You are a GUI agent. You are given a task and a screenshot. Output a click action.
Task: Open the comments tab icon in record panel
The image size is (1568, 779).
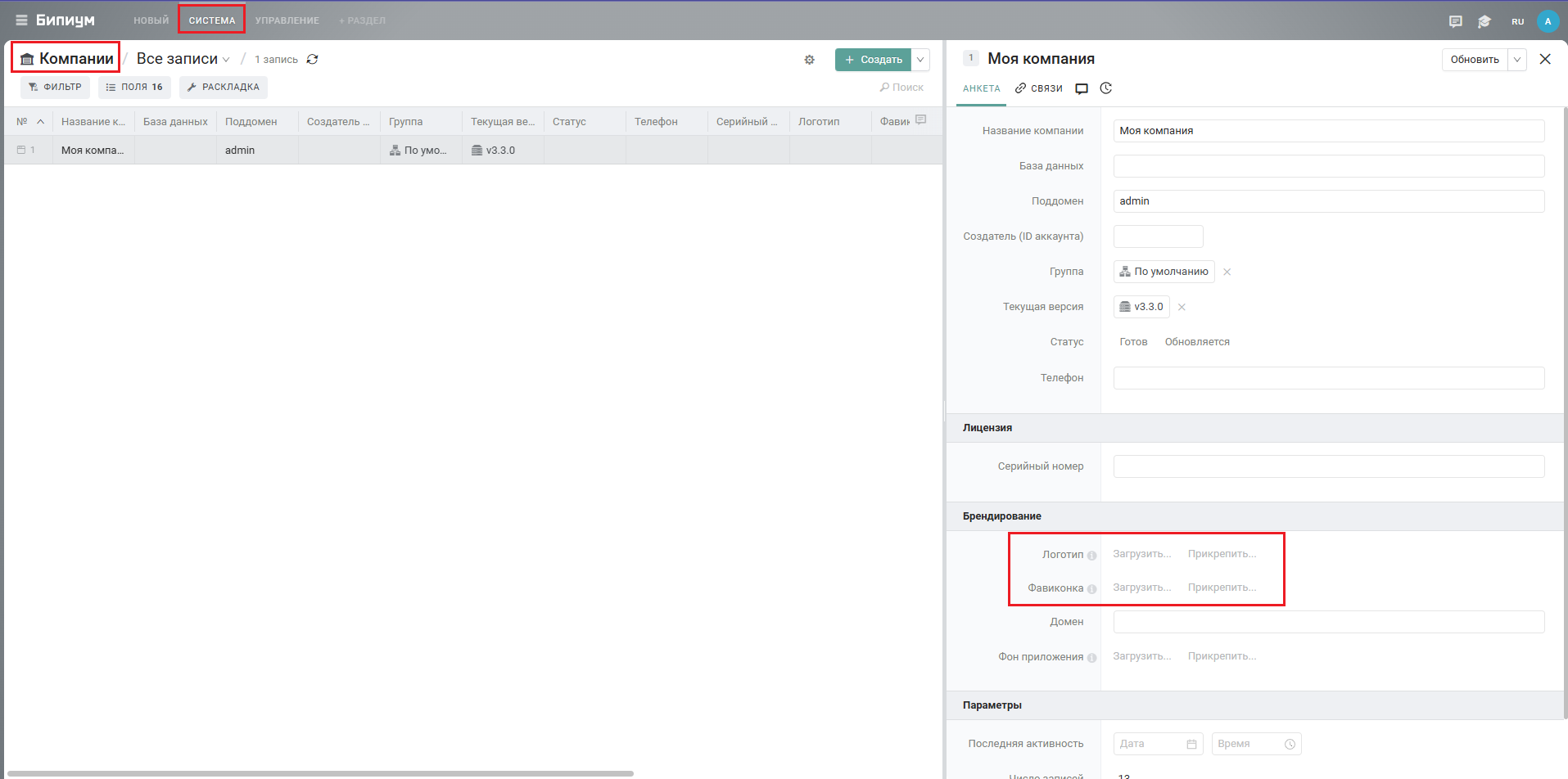tap(1082, 88)
